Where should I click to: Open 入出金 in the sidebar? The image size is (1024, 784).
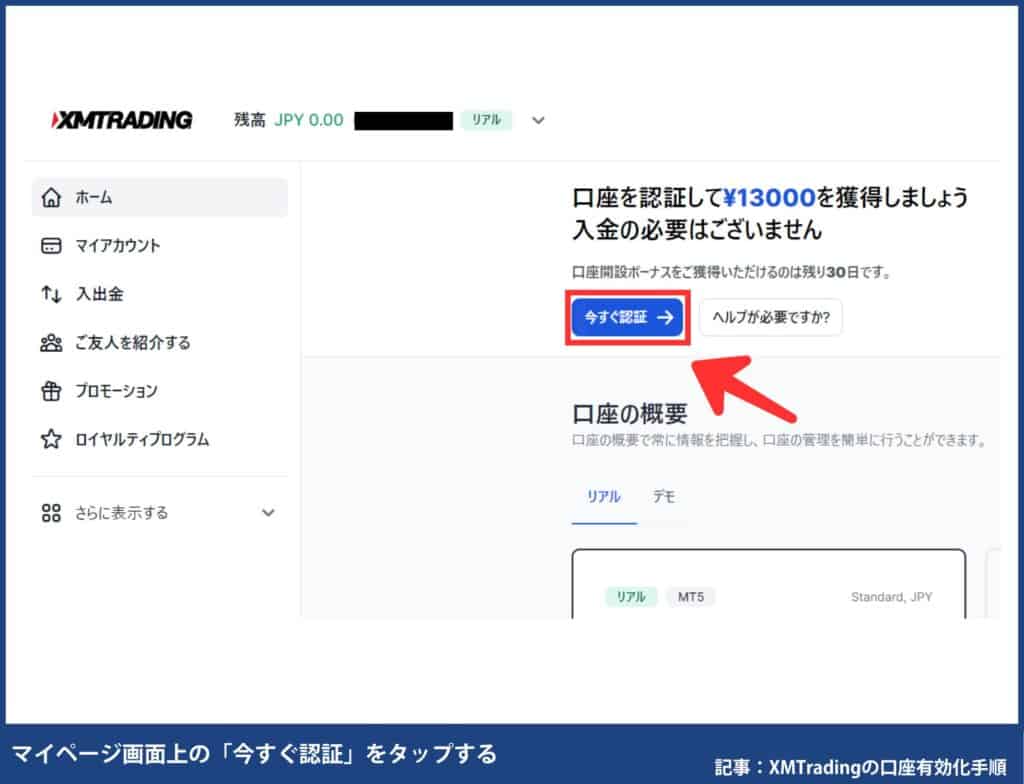tap(159, 294)
